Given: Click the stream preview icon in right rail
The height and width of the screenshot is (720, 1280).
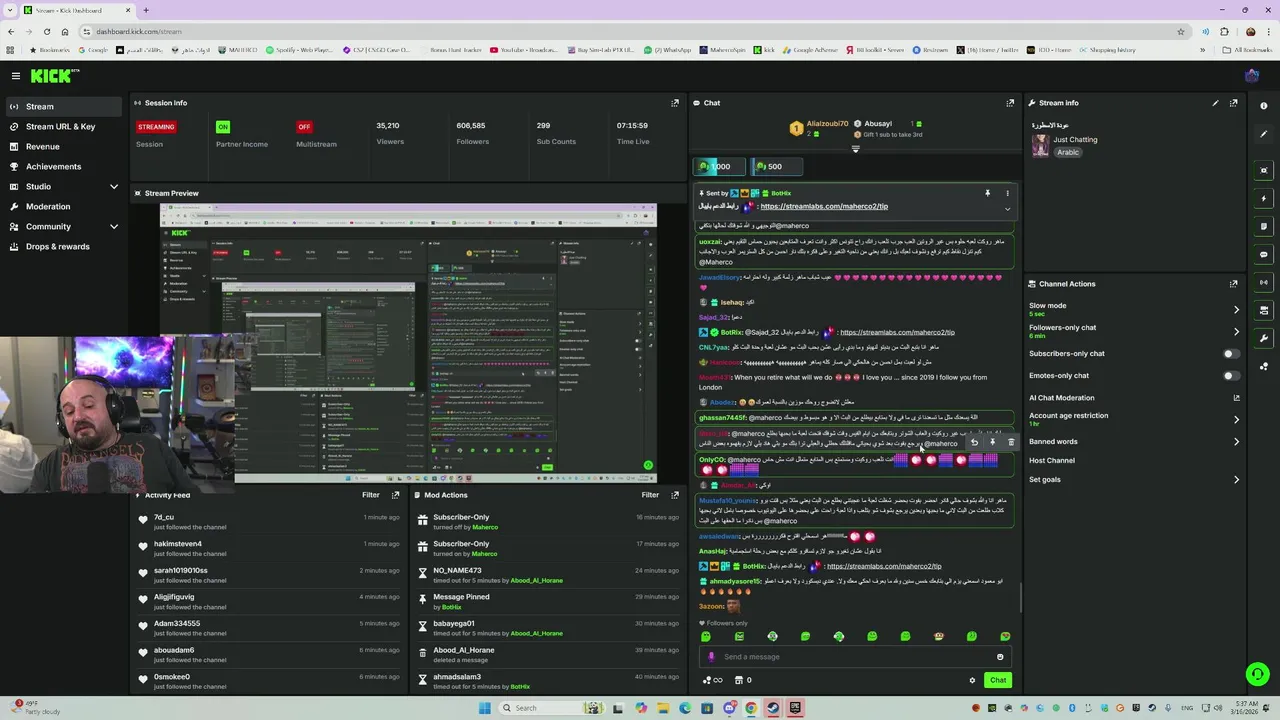Looking at the screenshot, I should [x=1264, y=170].
